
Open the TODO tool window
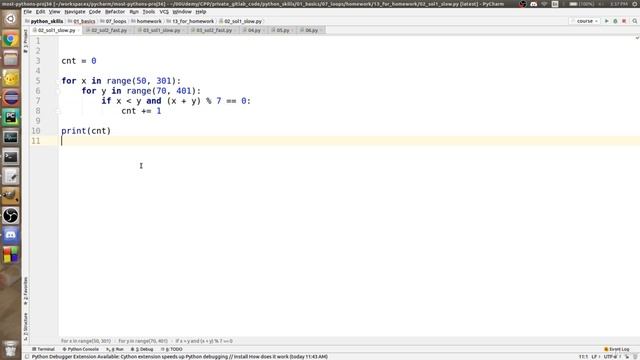171,349
